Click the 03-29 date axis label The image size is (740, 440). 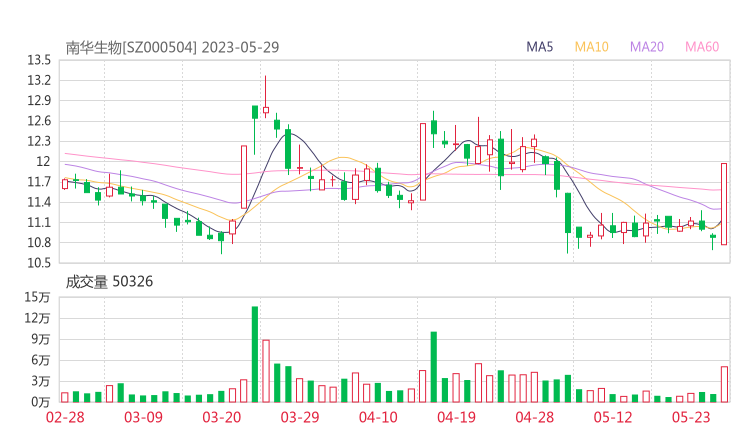[x=300, y=417]
